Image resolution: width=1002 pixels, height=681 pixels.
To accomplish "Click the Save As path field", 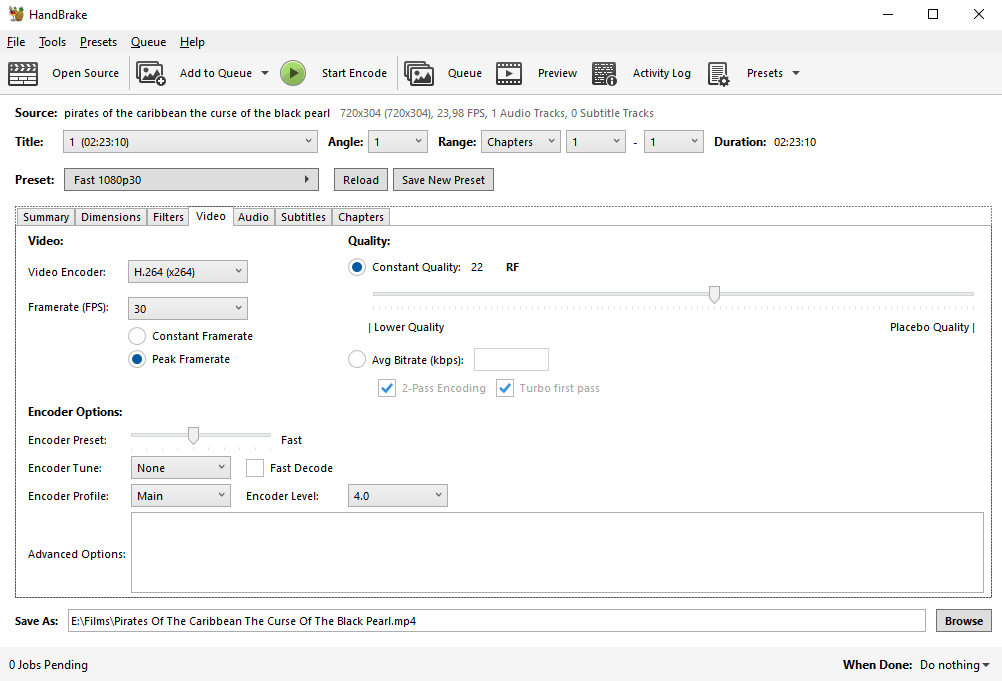I will (497, 620).
